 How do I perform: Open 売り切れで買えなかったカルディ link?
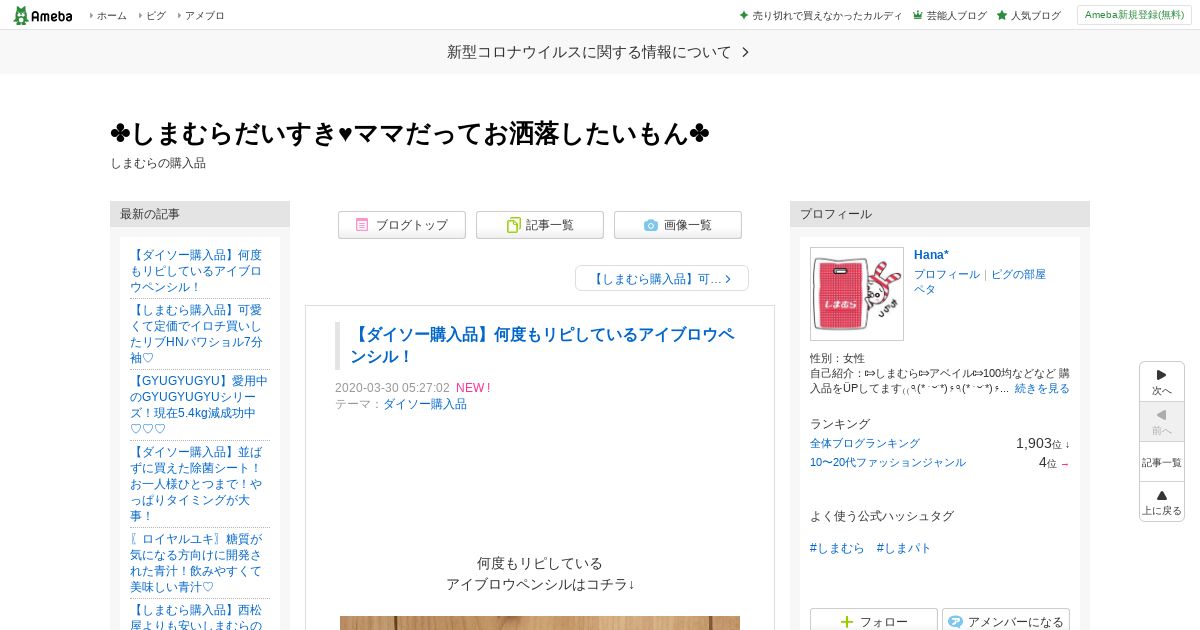click(x=827, y=16)
